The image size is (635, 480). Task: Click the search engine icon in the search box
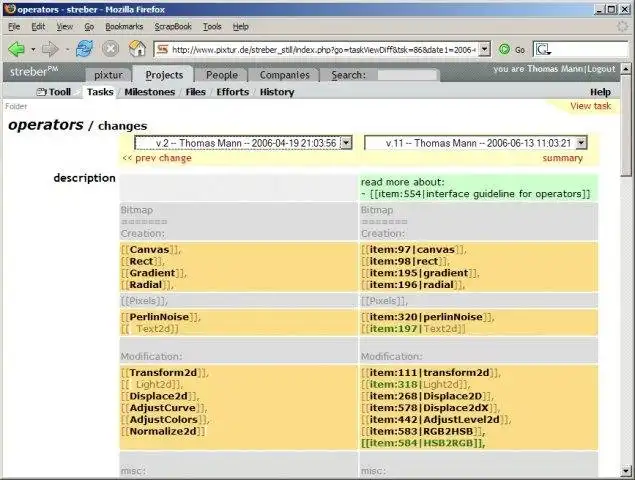pos(543,49)
